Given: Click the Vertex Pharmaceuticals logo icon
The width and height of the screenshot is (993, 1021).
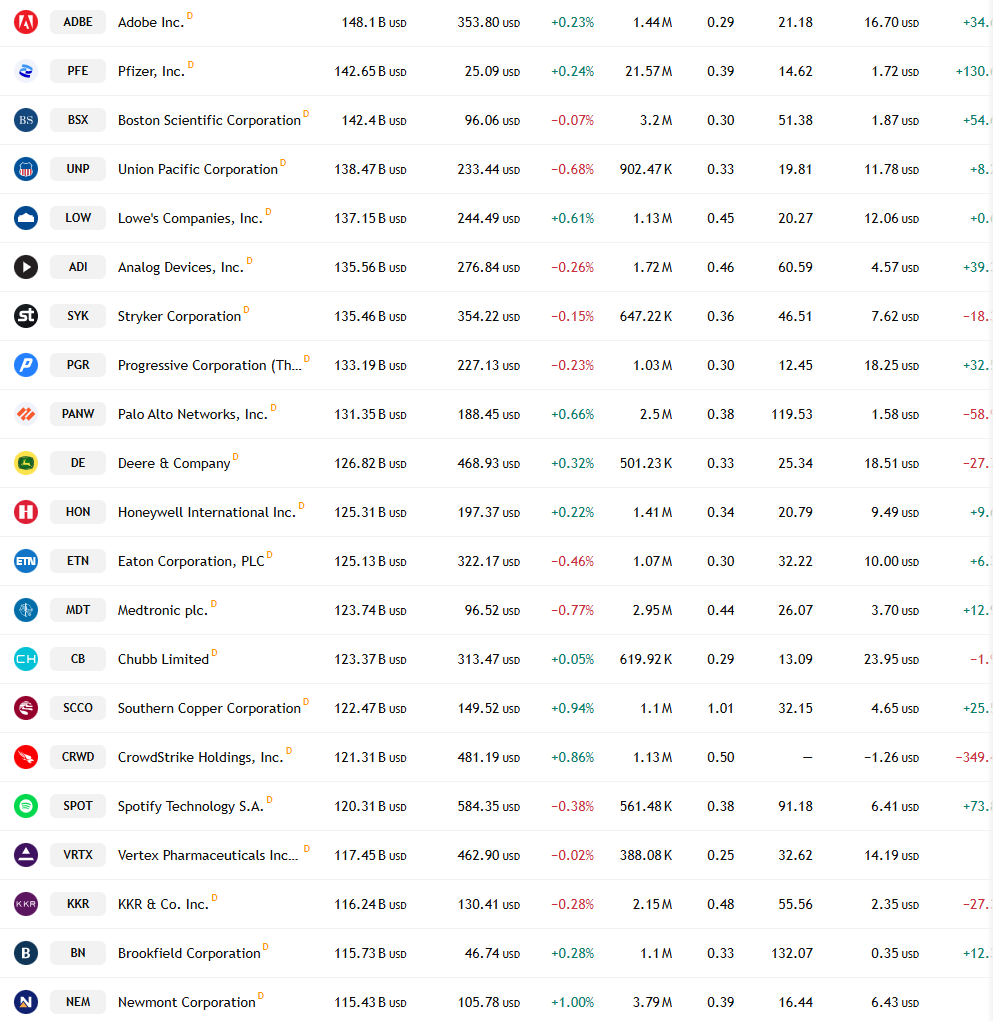Looking at the screenshot, I should tap(26, 855).
